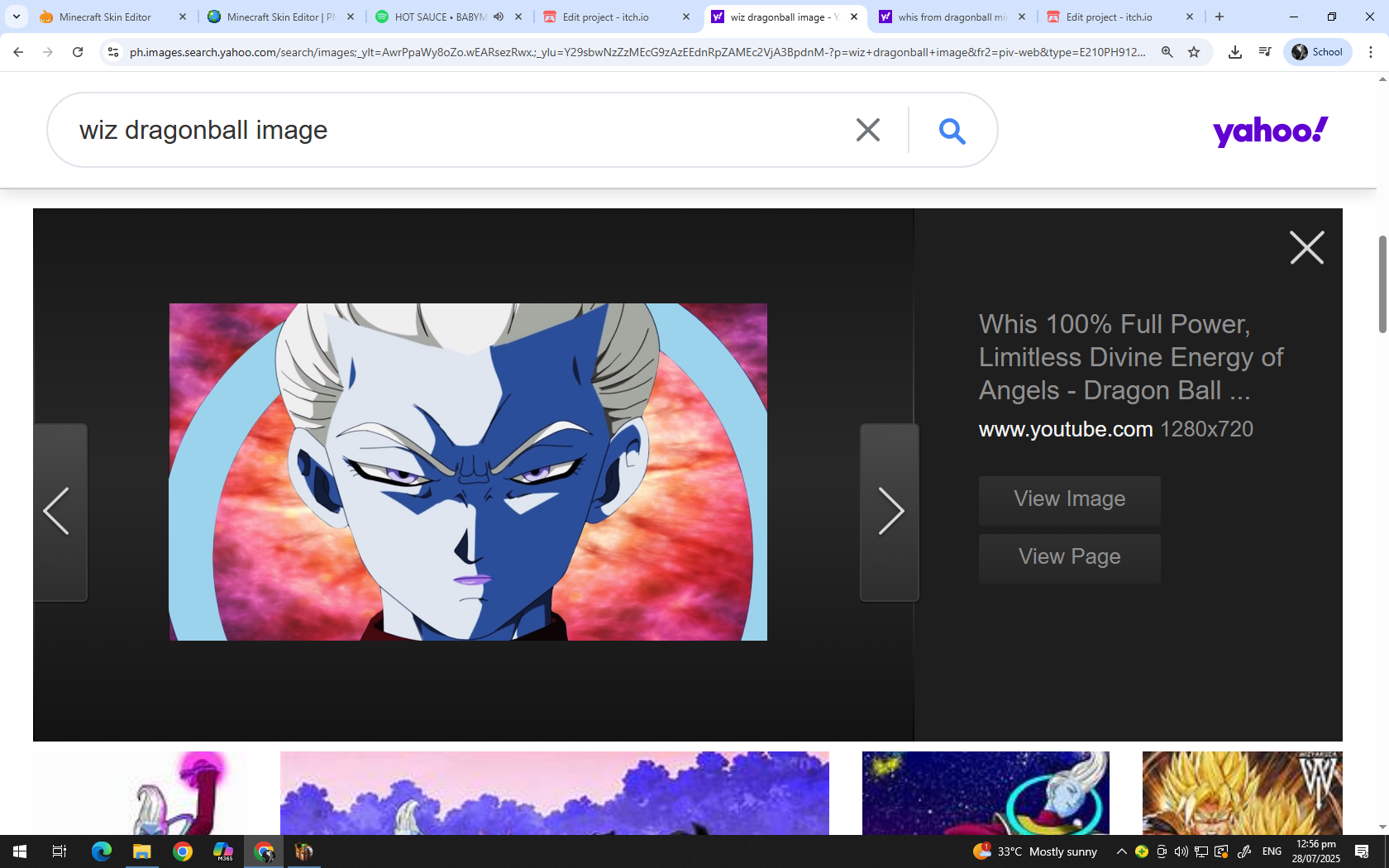Click the blue search magnifier button
Image resolution: width=1389 pixels, height=868 pixels.
pos(952,131)
